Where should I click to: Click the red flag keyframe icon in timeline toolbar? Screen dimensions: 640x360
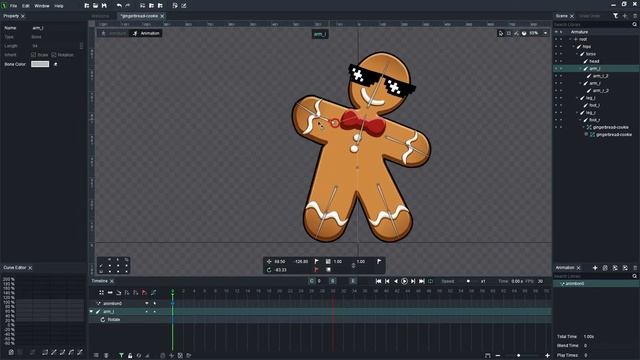pyautogui.click(x=144, y=292)
